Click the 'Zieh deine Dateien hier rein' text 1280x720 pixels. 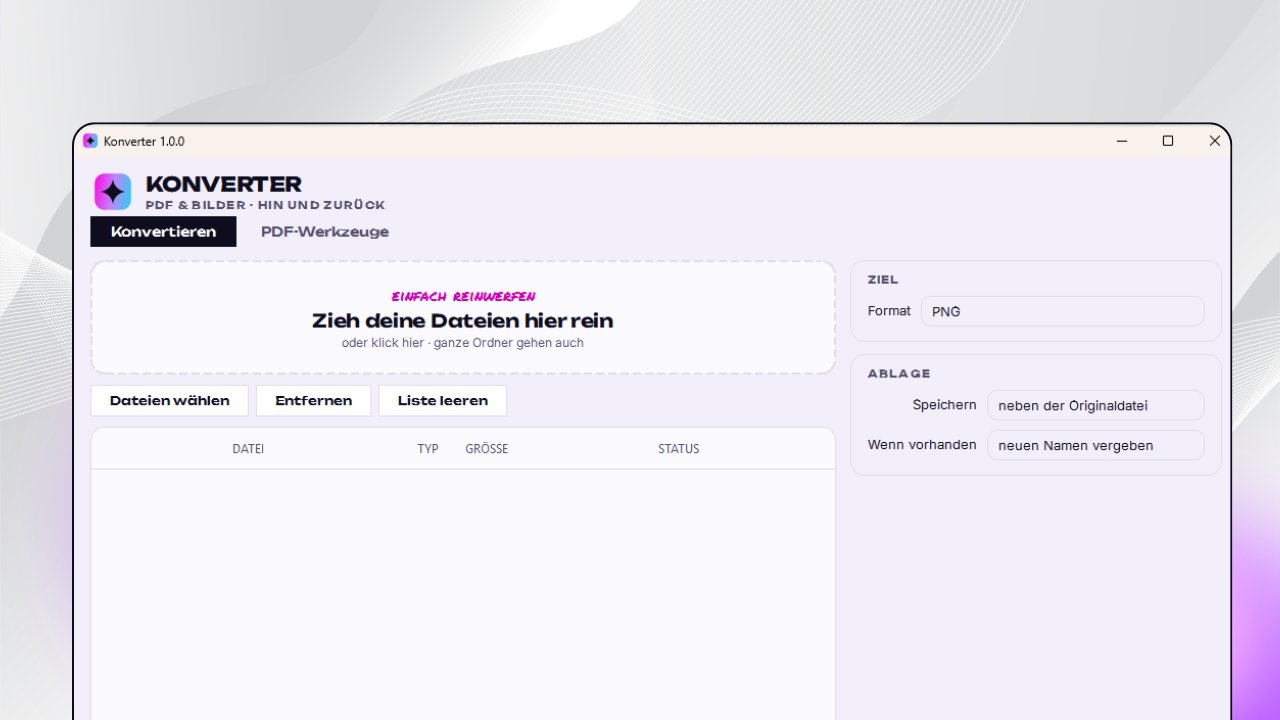coord(463,321)
